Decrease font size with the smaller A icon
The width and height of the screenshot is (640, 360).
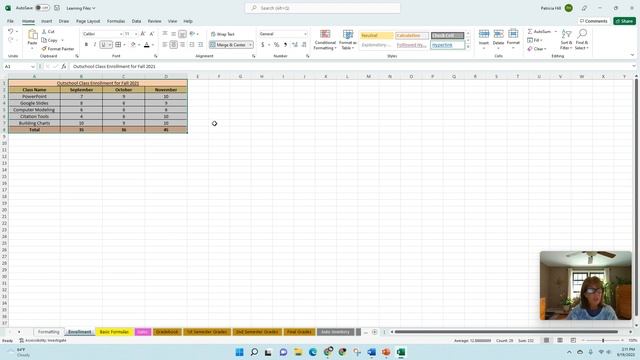point(151,34)
